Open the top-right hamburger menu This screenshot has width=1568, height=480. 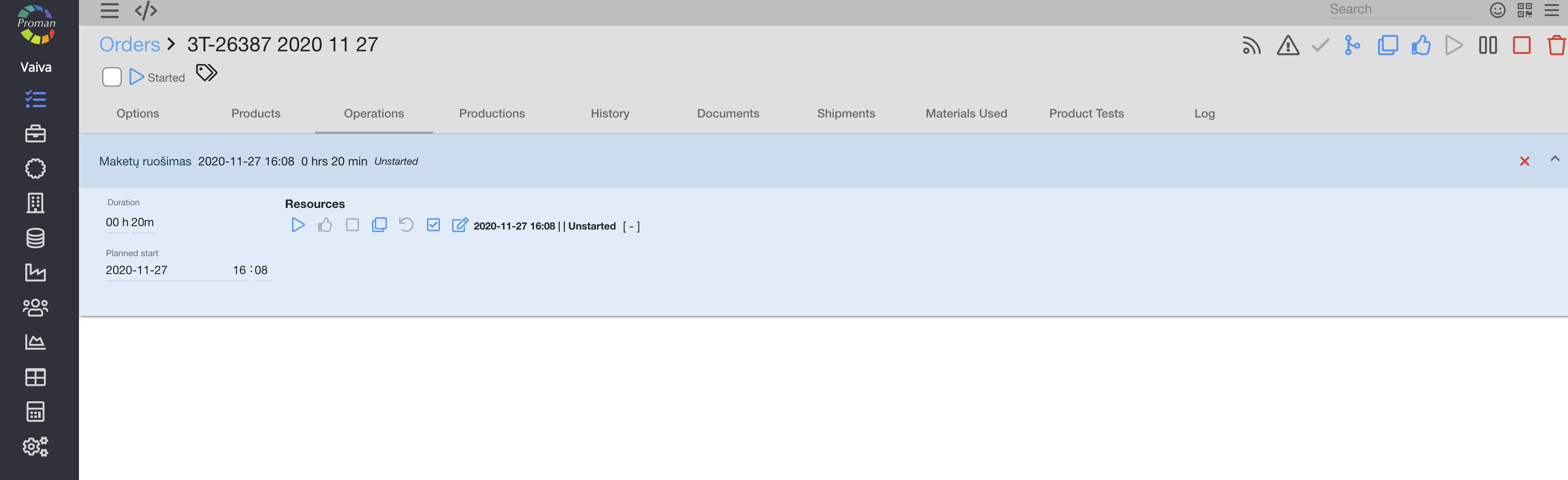tap(1551, 10)
